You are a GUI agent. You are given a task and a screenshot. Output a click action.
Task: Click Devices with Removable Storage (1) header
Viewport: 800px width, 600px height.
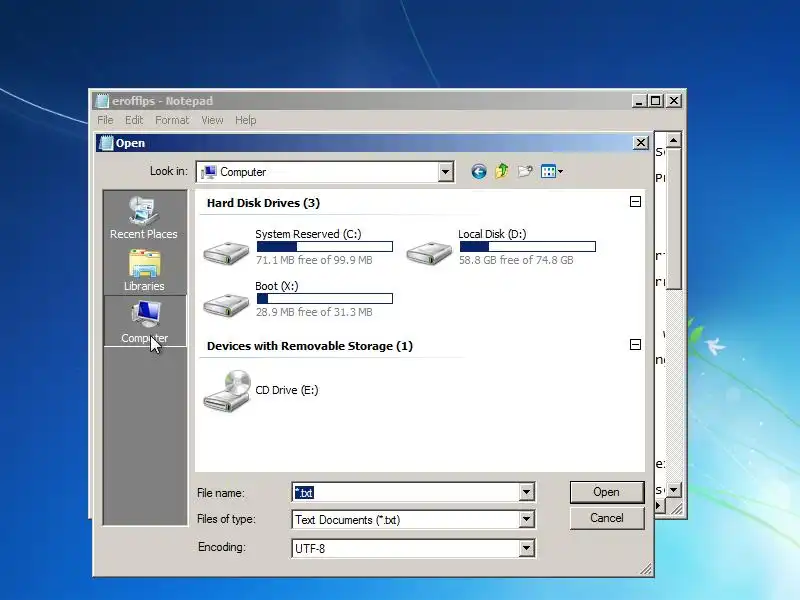310,346
